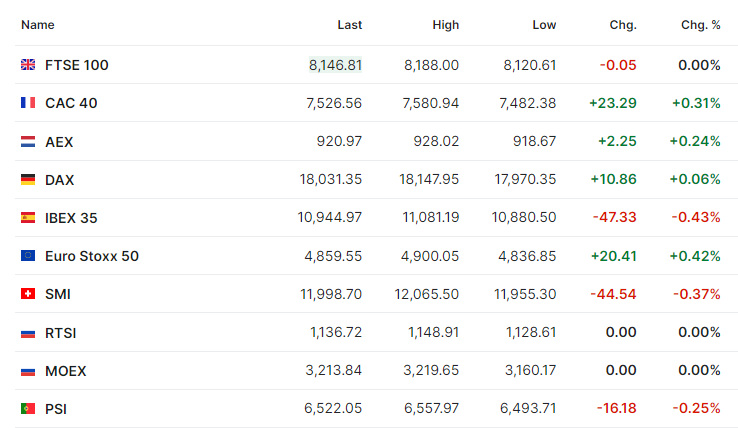Click the German flag icon beside DAX
The height and width of the screenshot is (428, 738).
[28, 179]
